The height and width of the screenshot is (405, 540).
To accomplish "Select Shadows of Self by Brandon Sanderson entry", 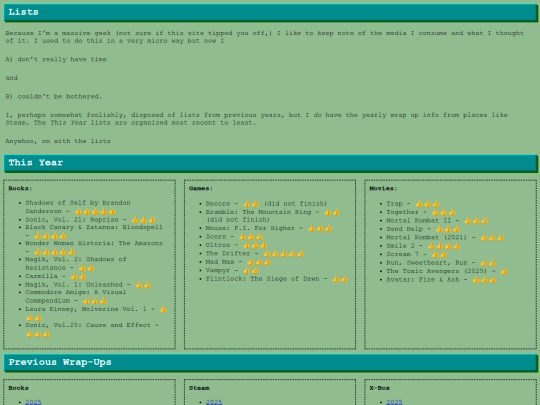I will 78,207.
